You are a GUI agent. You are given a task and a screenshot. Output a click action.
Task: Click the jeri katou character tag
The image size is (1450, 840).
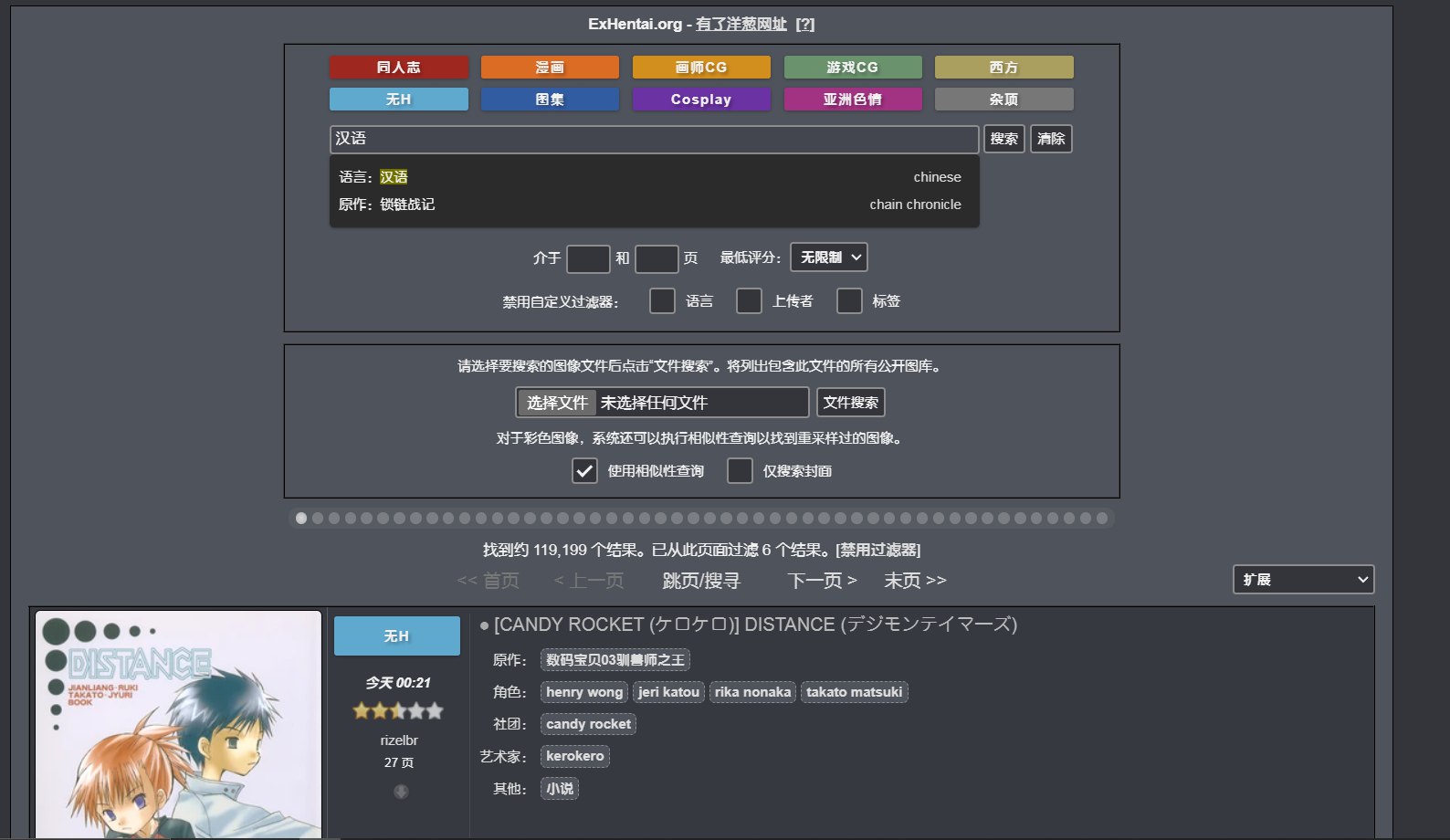pyautogui.click(x=668, y=692)
